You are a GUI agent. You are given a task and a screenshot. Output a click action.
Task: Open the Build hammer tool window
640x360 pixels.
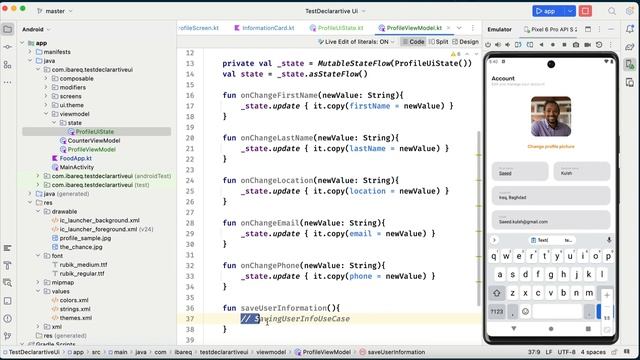[7, 266]
